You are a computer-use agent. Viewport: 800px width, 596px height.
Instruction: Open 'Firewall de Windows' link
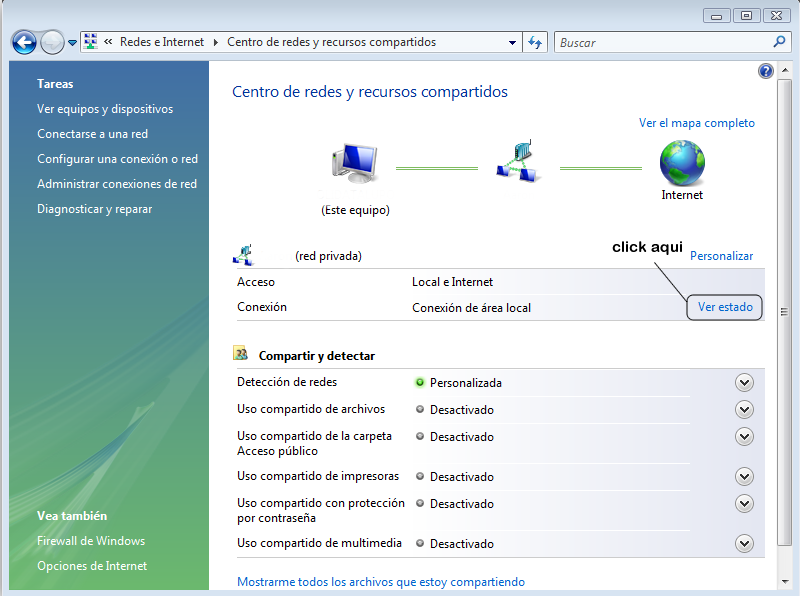91,541
